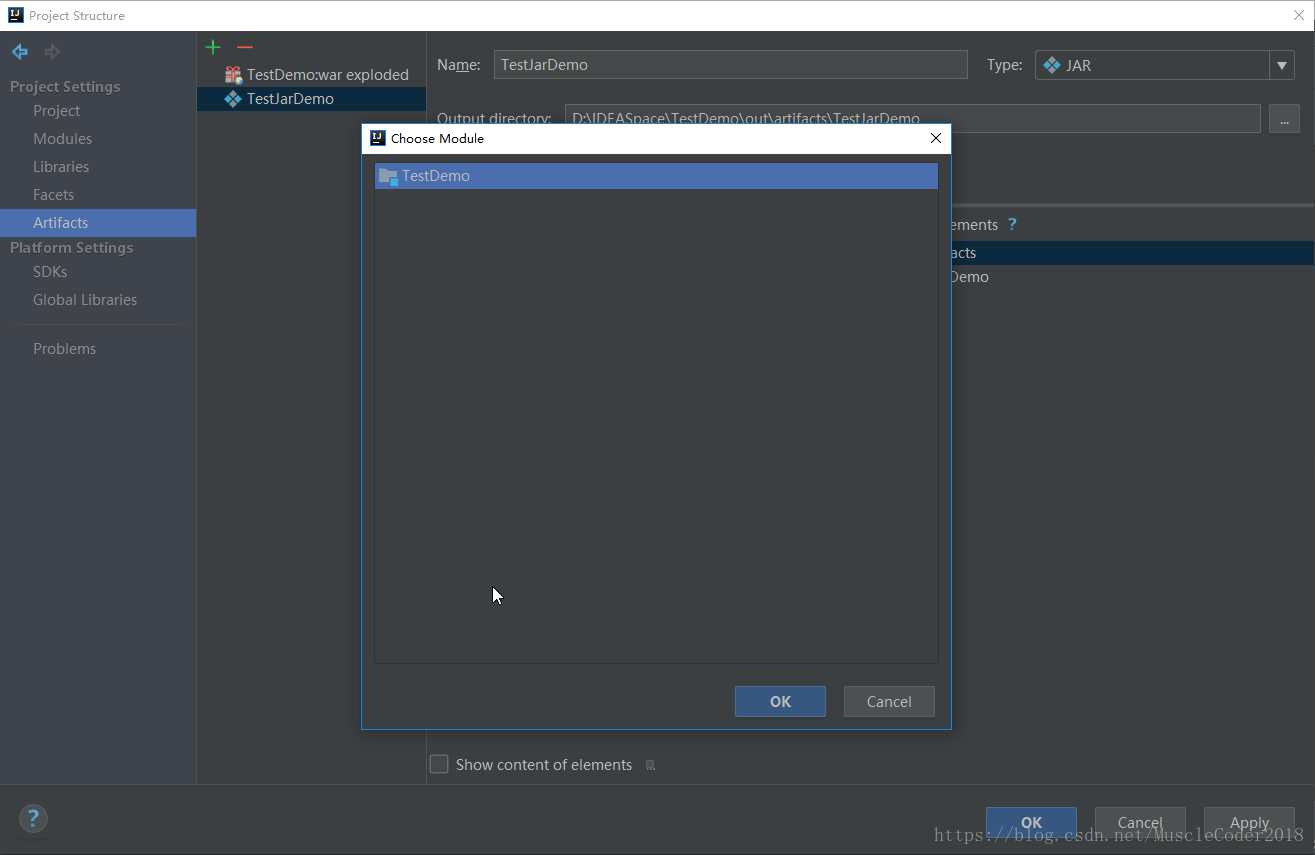Select TestDemo module in Choose Module list
The image size is (1315, 855).
436,176
